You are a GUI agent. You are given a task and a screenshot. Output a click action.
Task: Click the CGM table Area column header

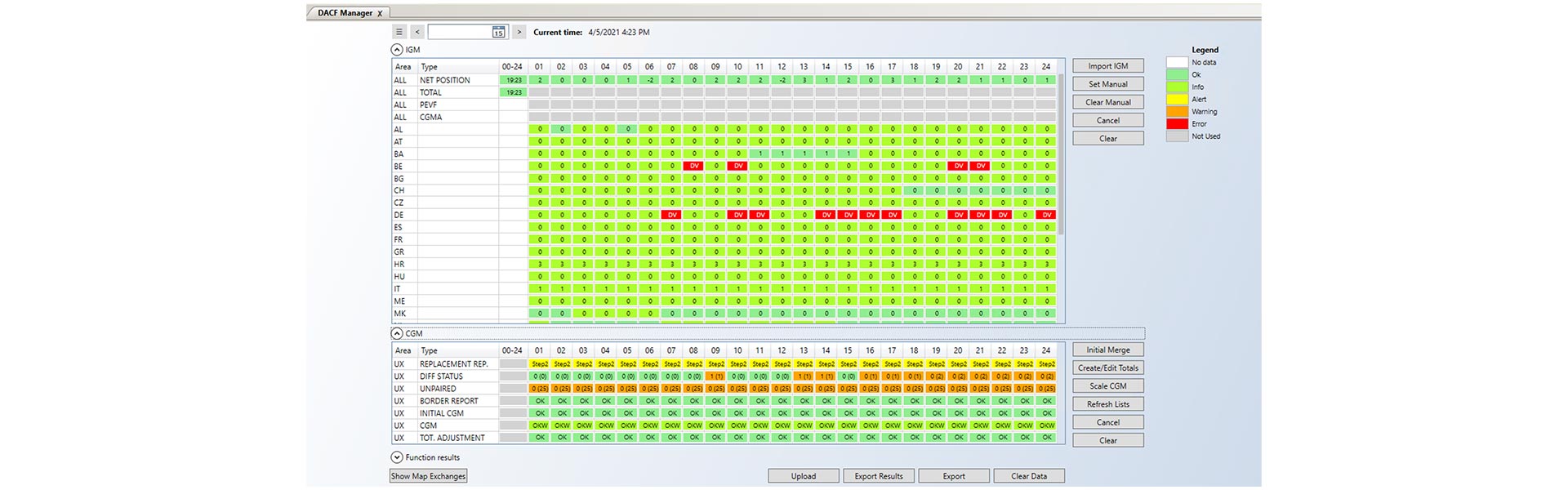pyautogui.click(x=404, y=350)
